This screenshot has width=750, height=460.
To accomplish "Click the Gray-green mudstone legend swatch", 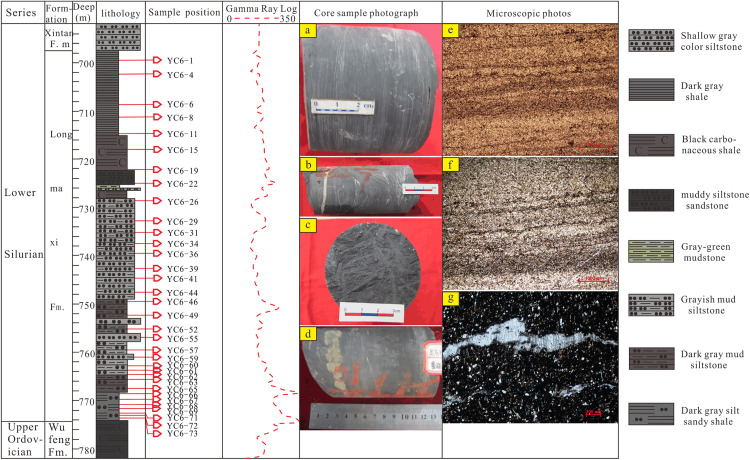I will 651,252.
